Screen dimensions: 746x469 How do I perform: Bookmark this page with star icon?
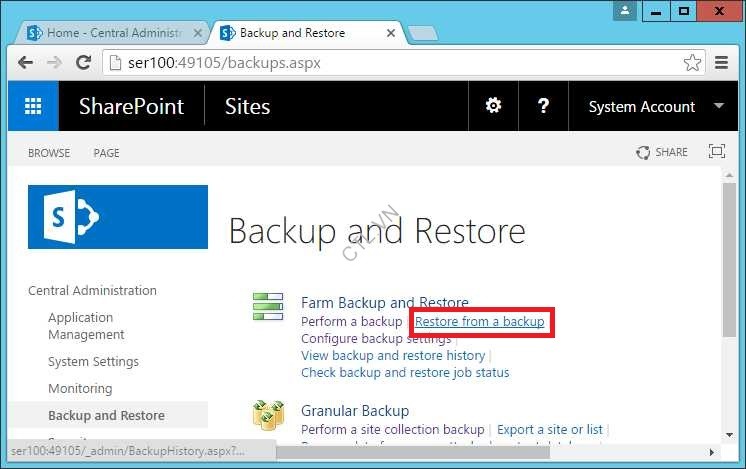(x=692, y=63)
